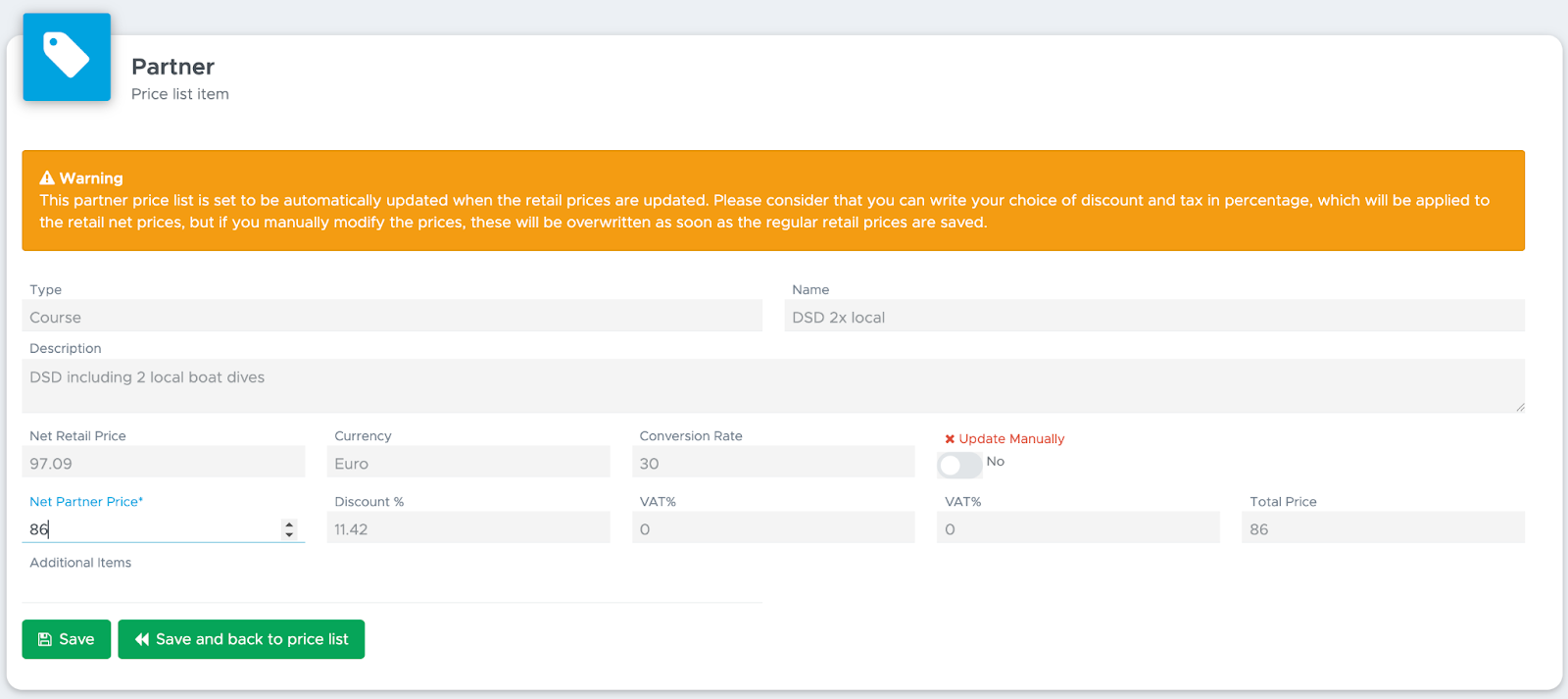
Task: Click the Currency field showing Euro
Action: coord(468,463)
